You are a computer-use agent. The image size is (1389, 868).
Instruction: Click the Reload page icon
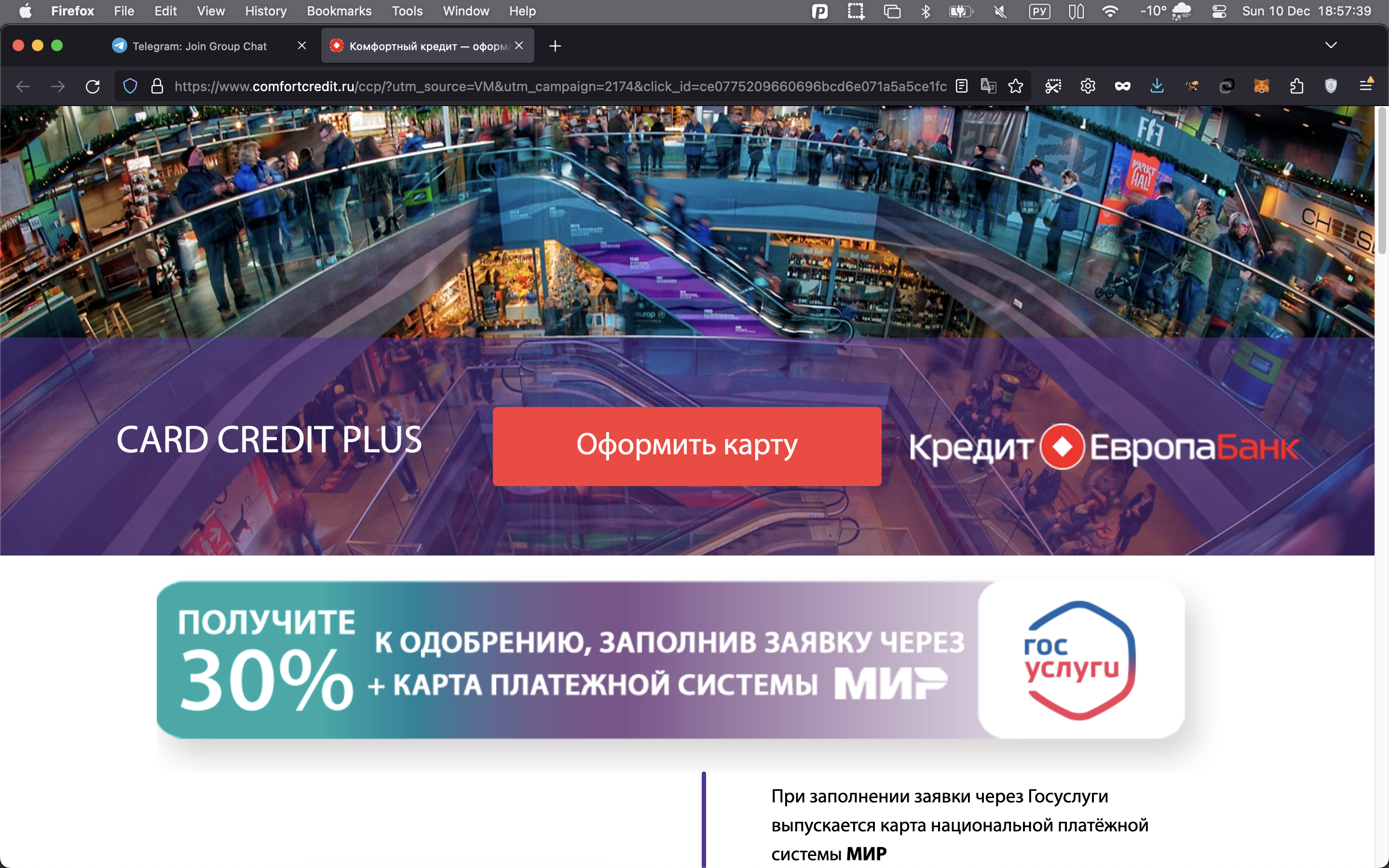coord(93,87)
